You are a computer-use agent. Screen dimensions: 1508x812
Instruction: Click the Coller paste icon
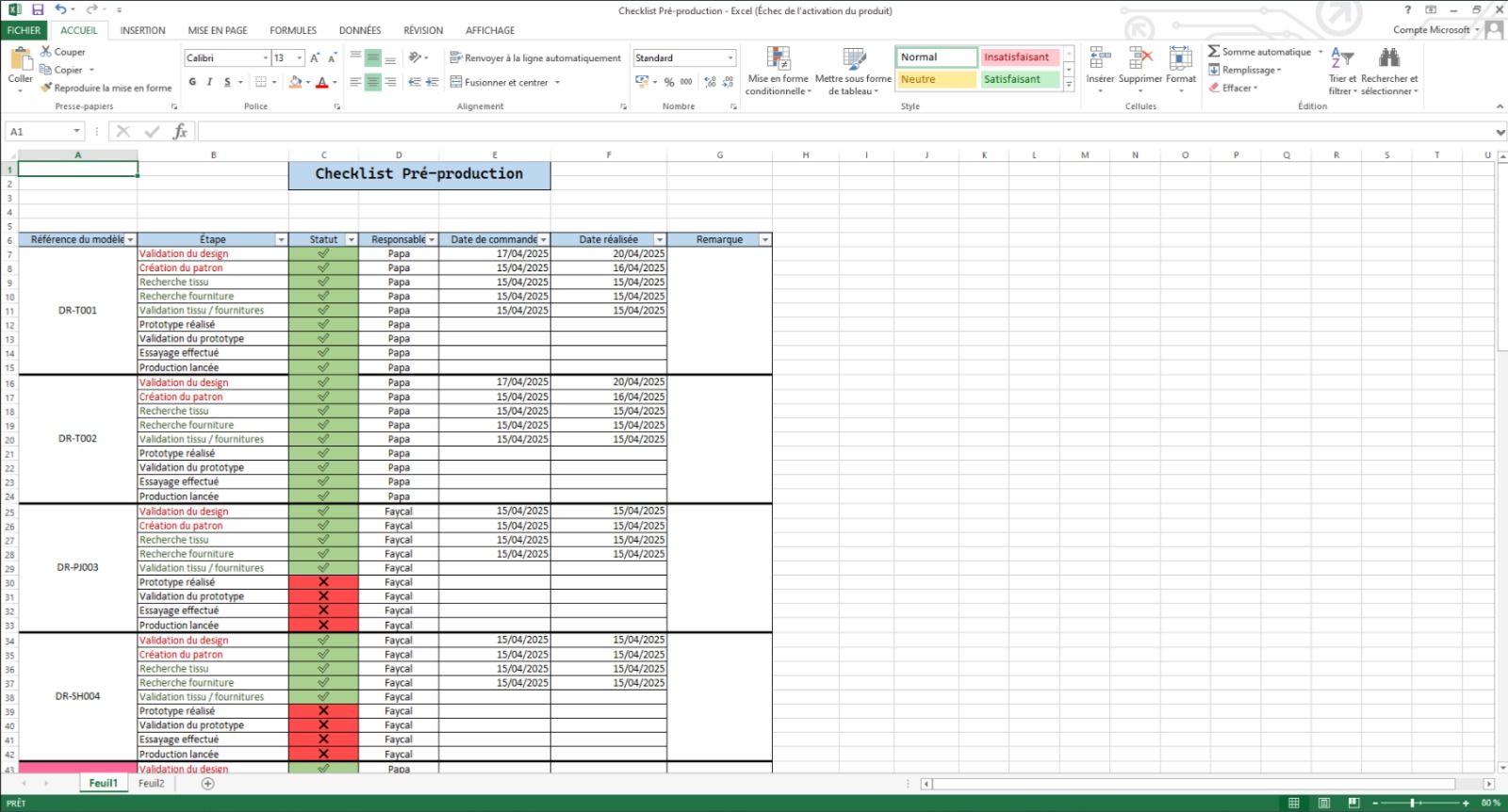pos(21,61)
